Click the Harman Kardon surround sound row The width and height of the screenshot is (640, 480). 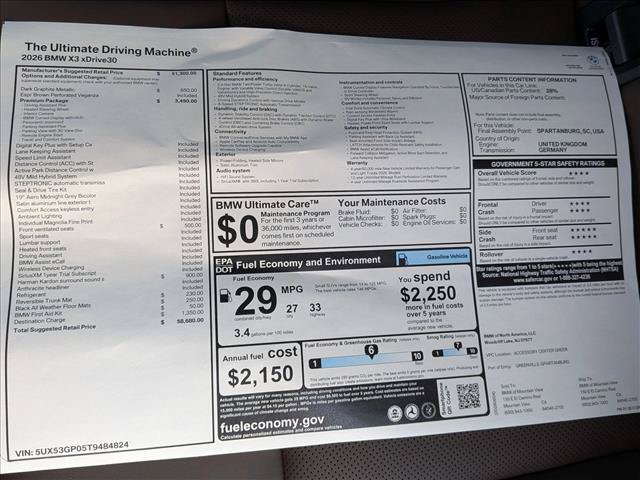pyautogui.click(x=110, y=281)
